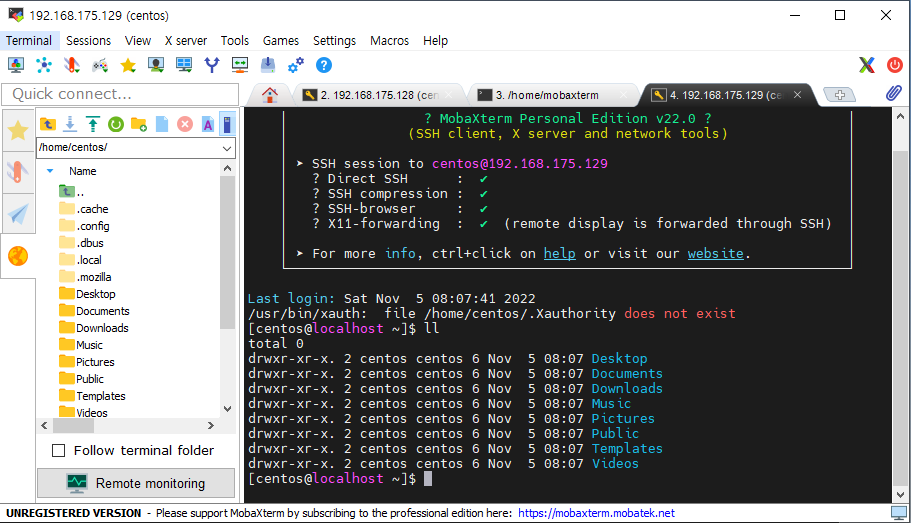911x523 pixels.
Task: Refresh the SFTP folder listing
Action: click(x=116, y=124)
